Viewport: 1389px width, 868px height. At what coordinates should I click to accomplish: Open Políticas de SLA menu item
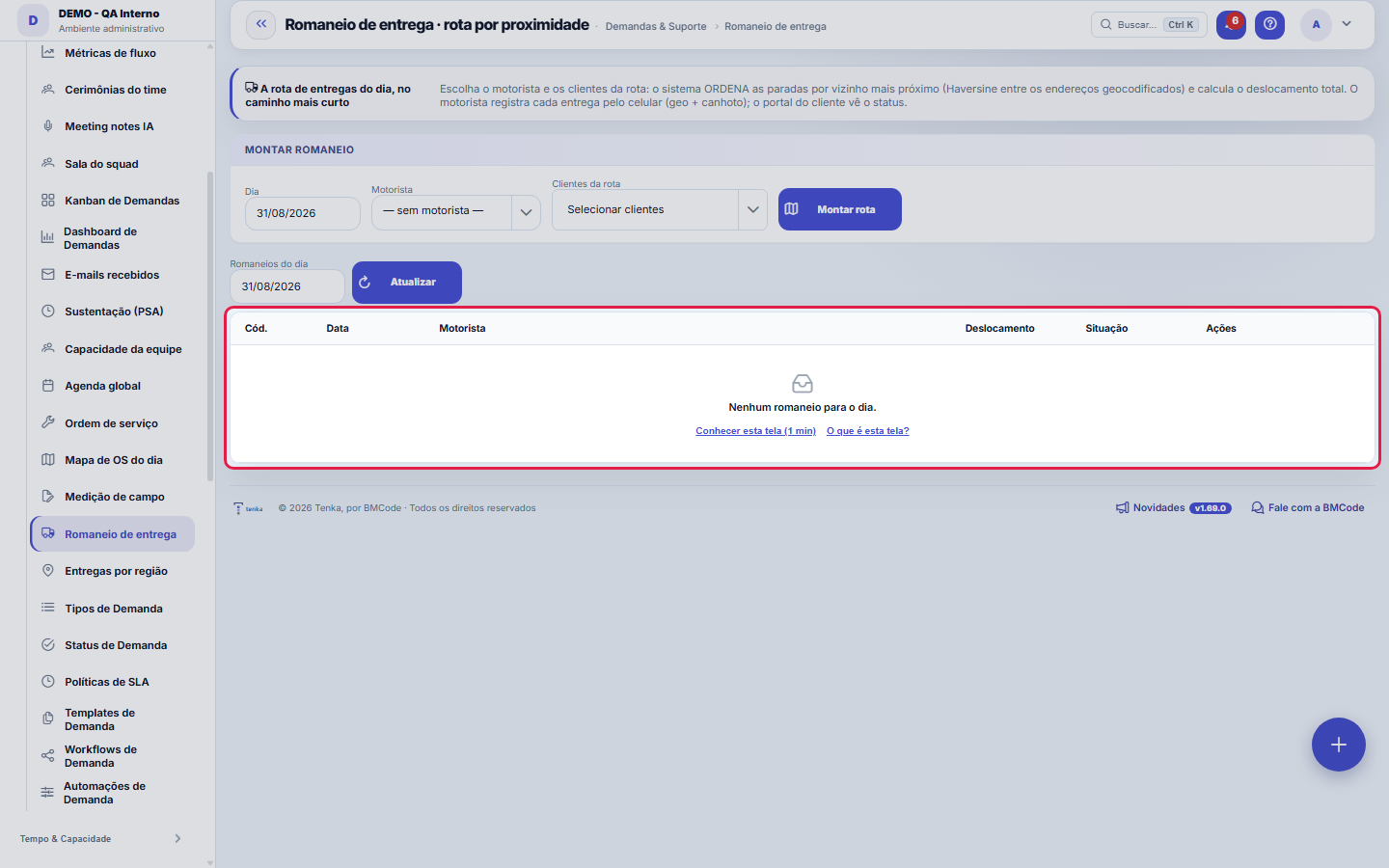click(x=112, y=682)
